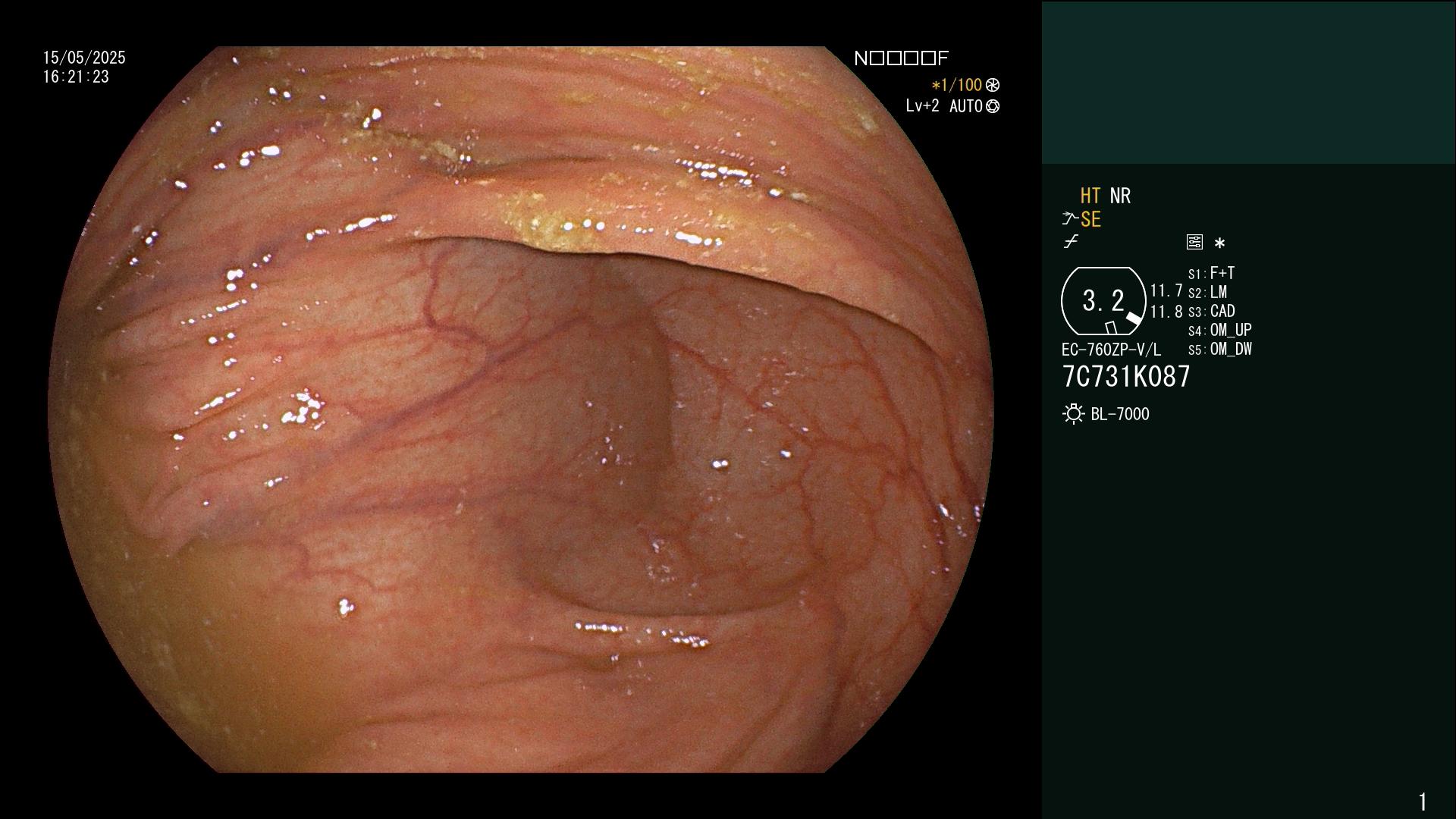Image resolution: width=1456 pixels, height=819 pixels.
Task: Click the S3: CAD switch assignment
Action: click(x=1211, y=311)
